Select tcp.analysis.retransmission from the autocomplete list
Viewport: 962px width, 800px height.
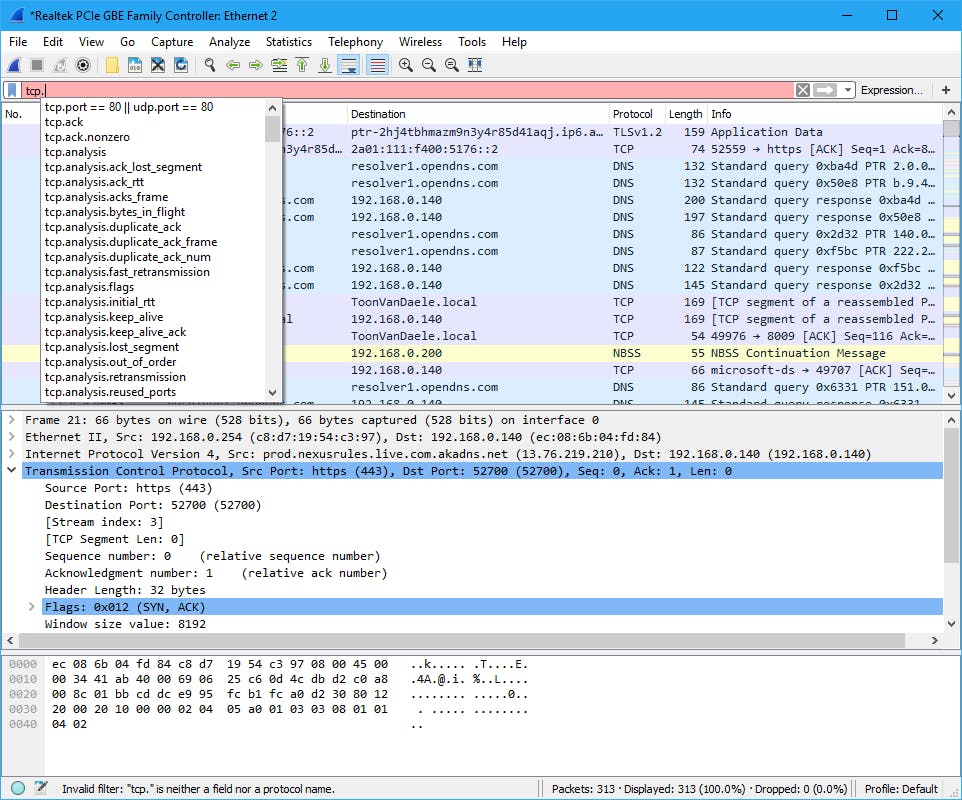pyautogui.click(x=115, y=377)
